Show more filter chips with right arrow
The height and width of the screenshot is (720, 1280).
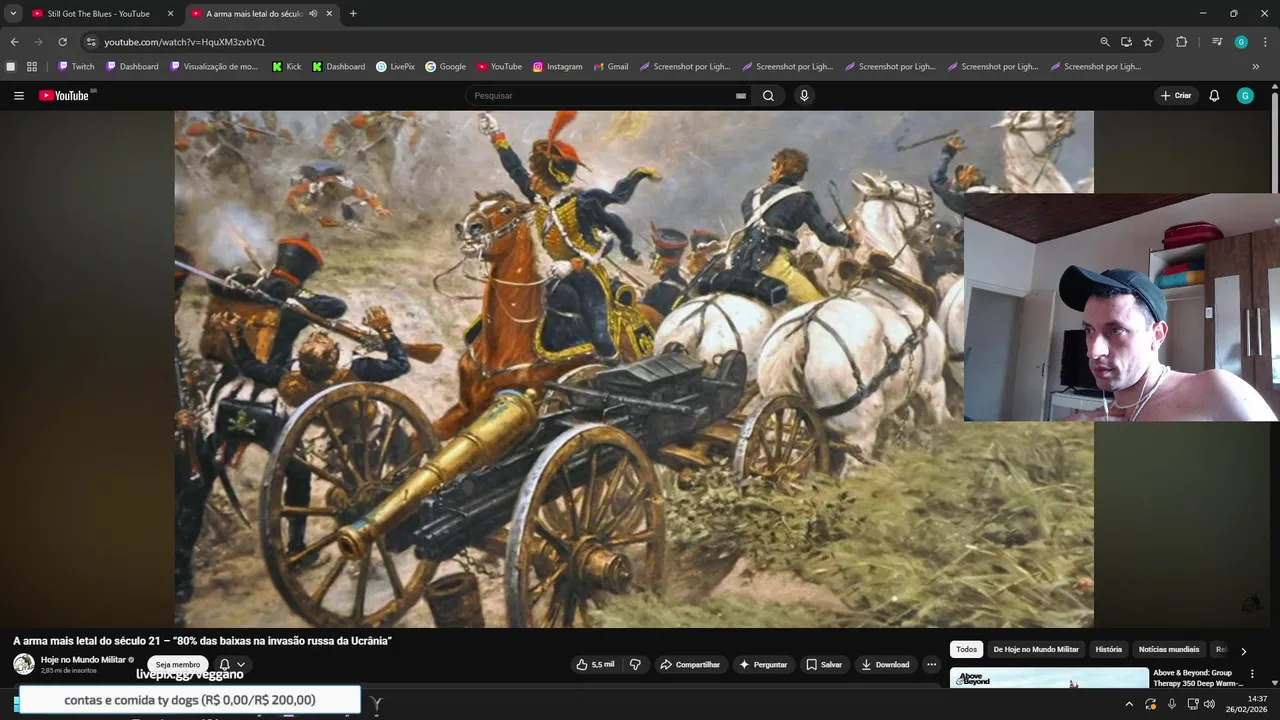coord(1243,651)
